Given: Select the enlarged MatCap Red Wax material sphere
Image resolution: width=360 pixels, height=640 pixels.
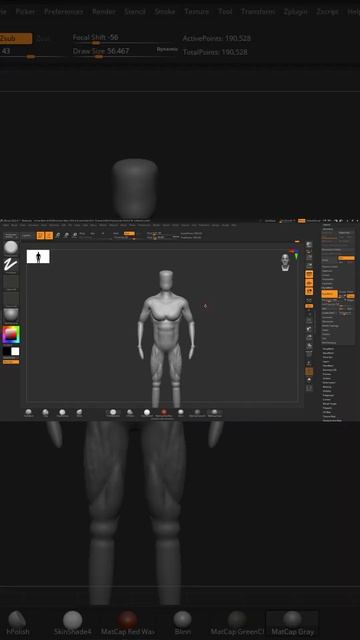Looking at the screenshot, I should point(128,623).
